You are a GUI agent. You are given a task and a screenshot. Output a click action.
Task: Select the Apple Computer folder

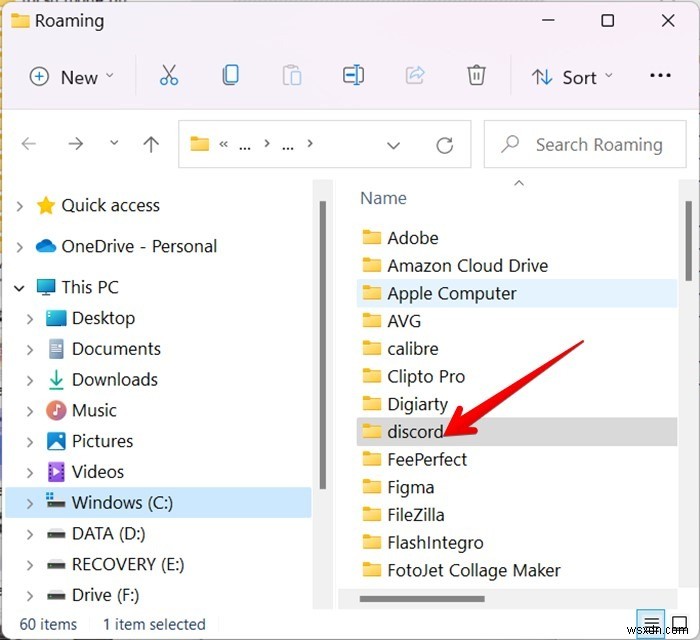click(517, 293)
